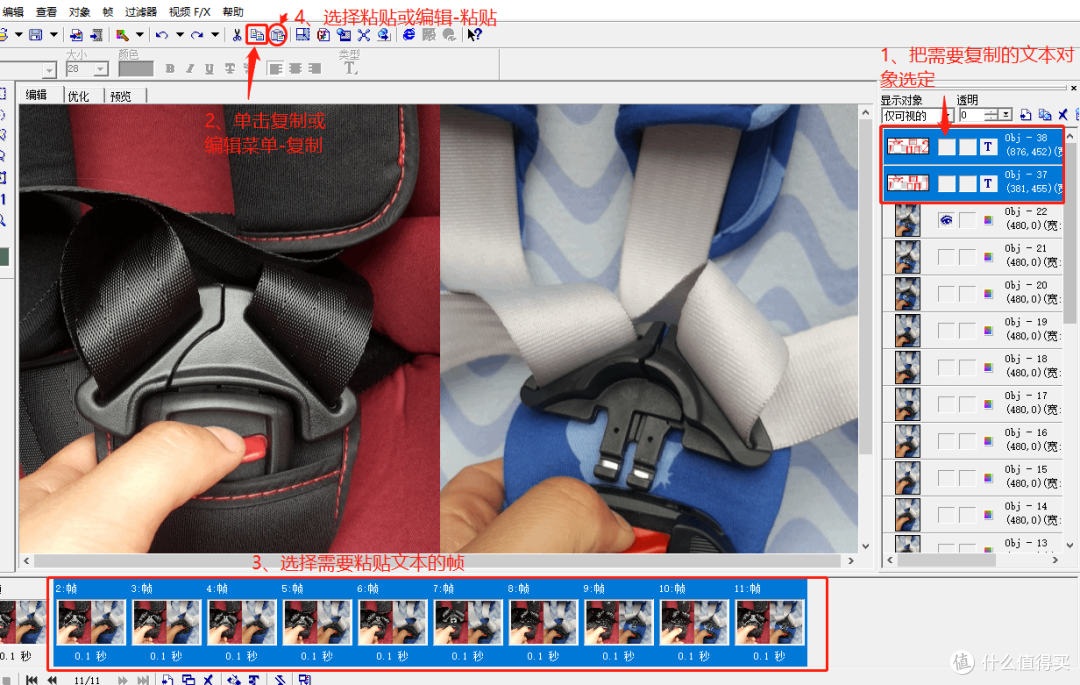Open the 过滤器 menu

click(x=141, y=12)
